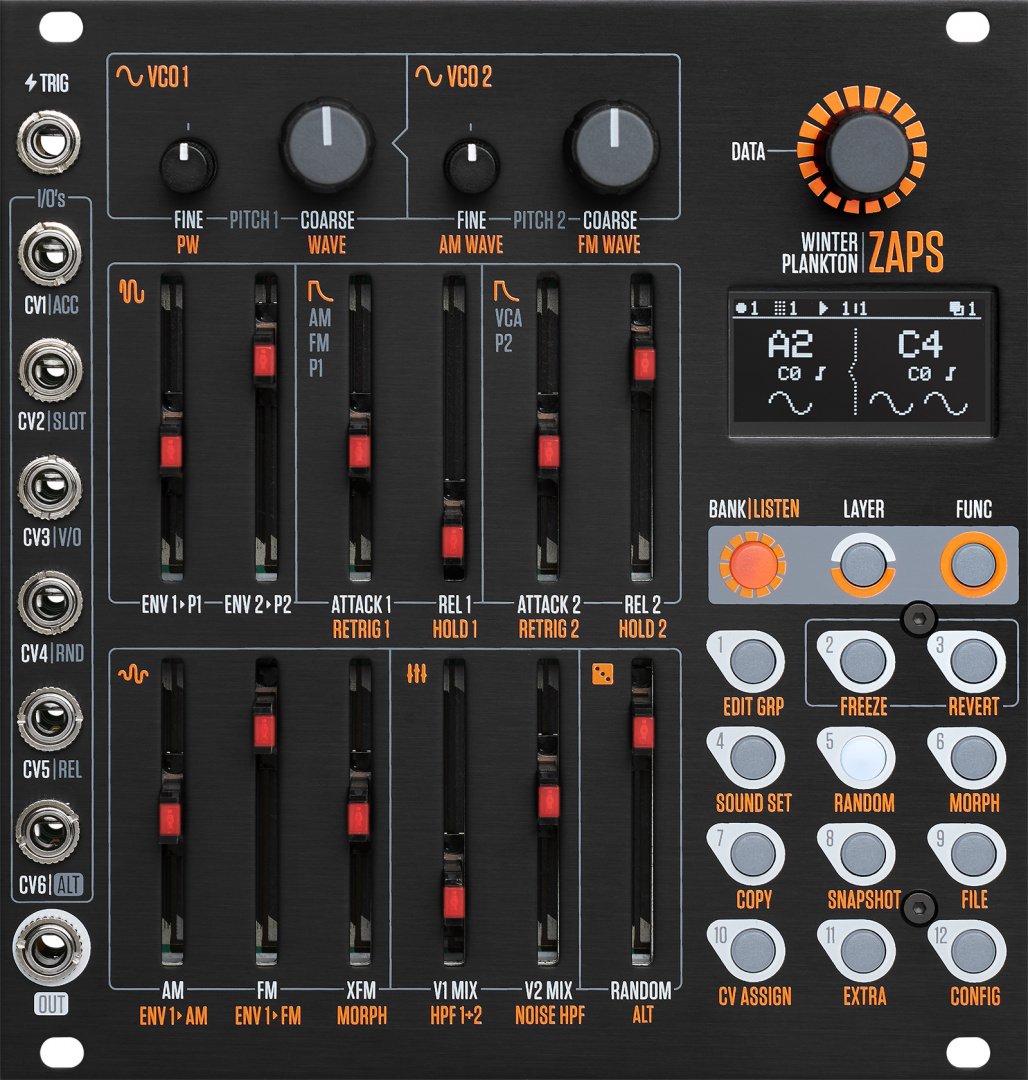The image size is (1028, 1080).
Task: Click the CV5 REL input jack
Action: click(50, 718)
